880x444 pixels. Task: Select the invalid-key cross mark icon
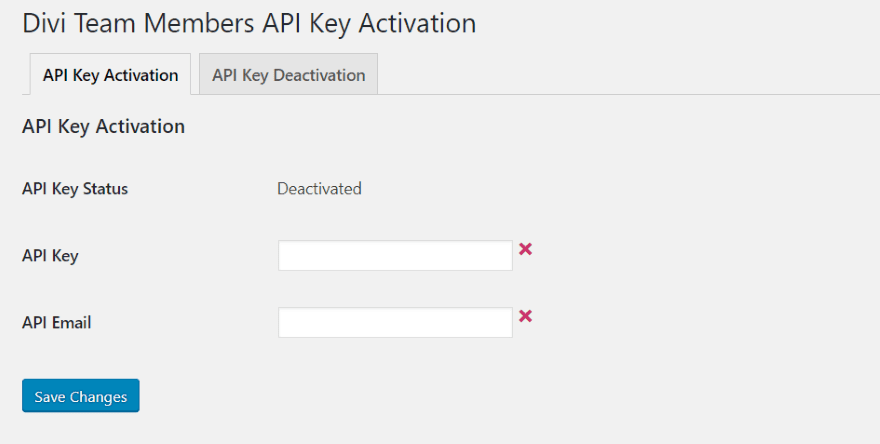525,249
